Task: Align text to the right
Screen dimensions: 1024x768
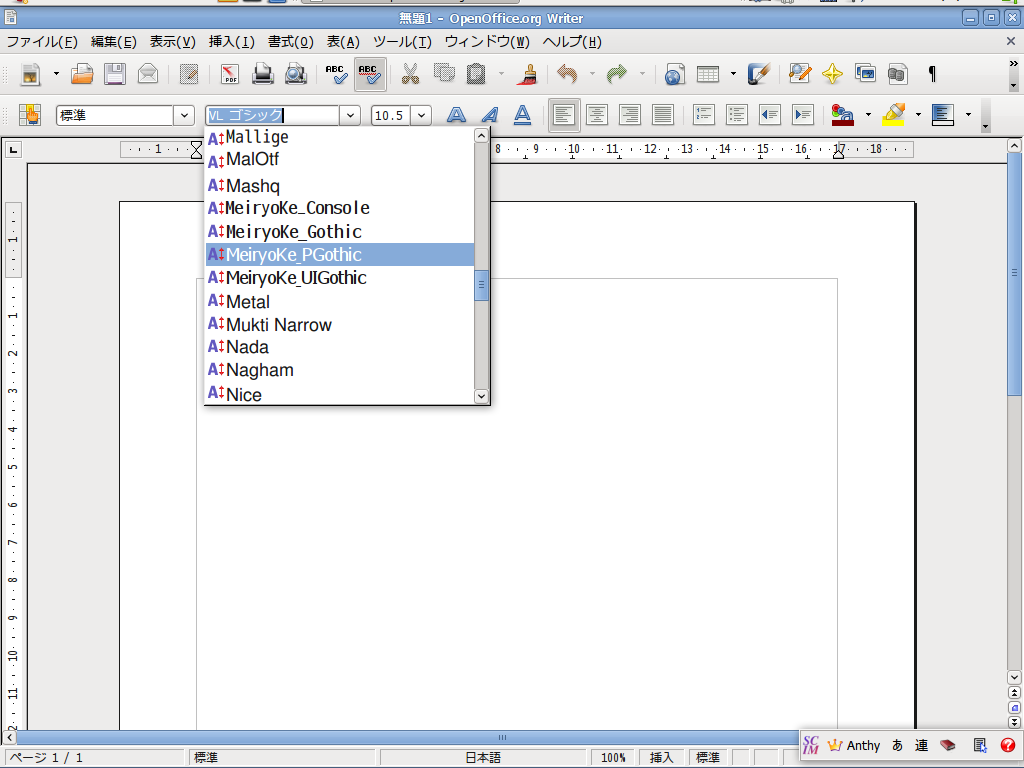Action: (630, 115)
